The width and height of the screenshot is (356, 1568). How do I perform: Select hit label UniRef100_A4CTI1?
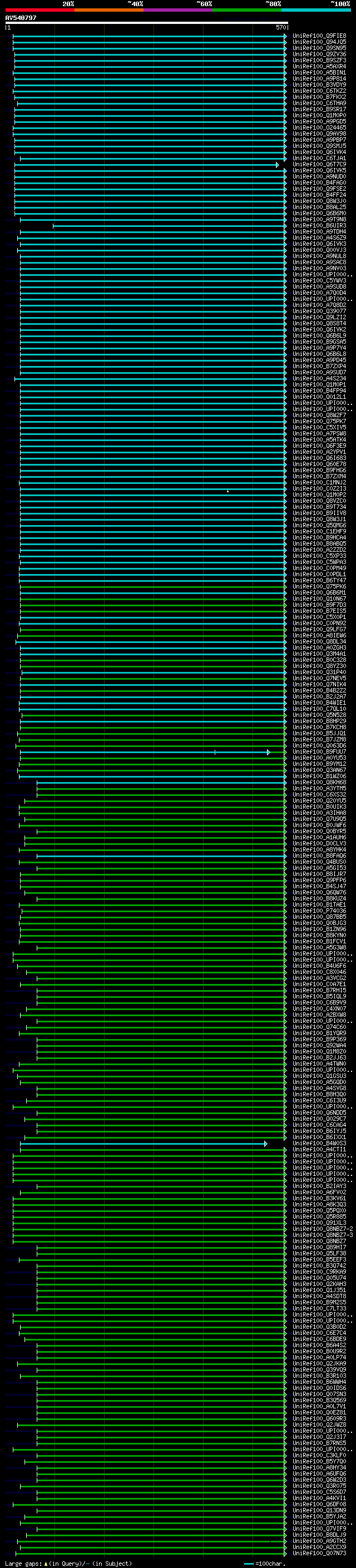click(x=319, y=1149)
